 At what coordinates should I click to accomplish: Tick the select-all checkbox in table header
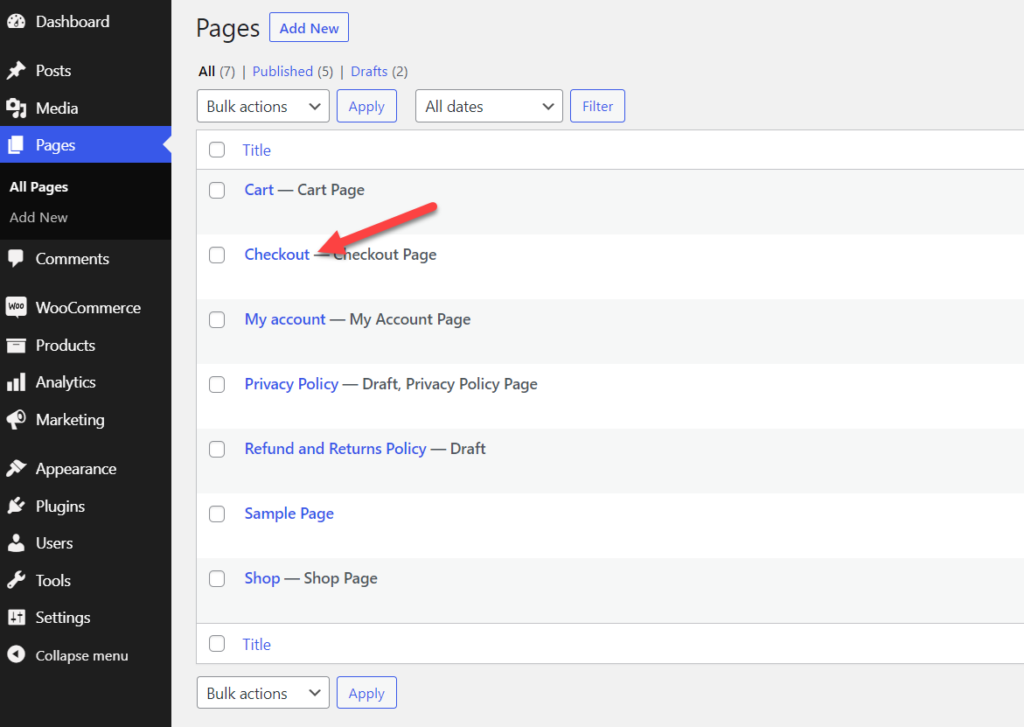click(217, 150)
